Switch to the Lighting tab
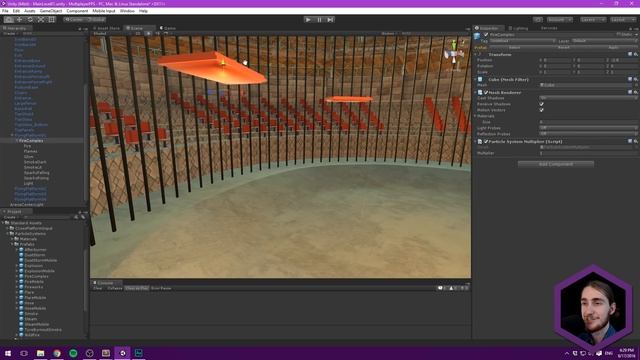Screen dimensions: 640x360 coord(518,28)
